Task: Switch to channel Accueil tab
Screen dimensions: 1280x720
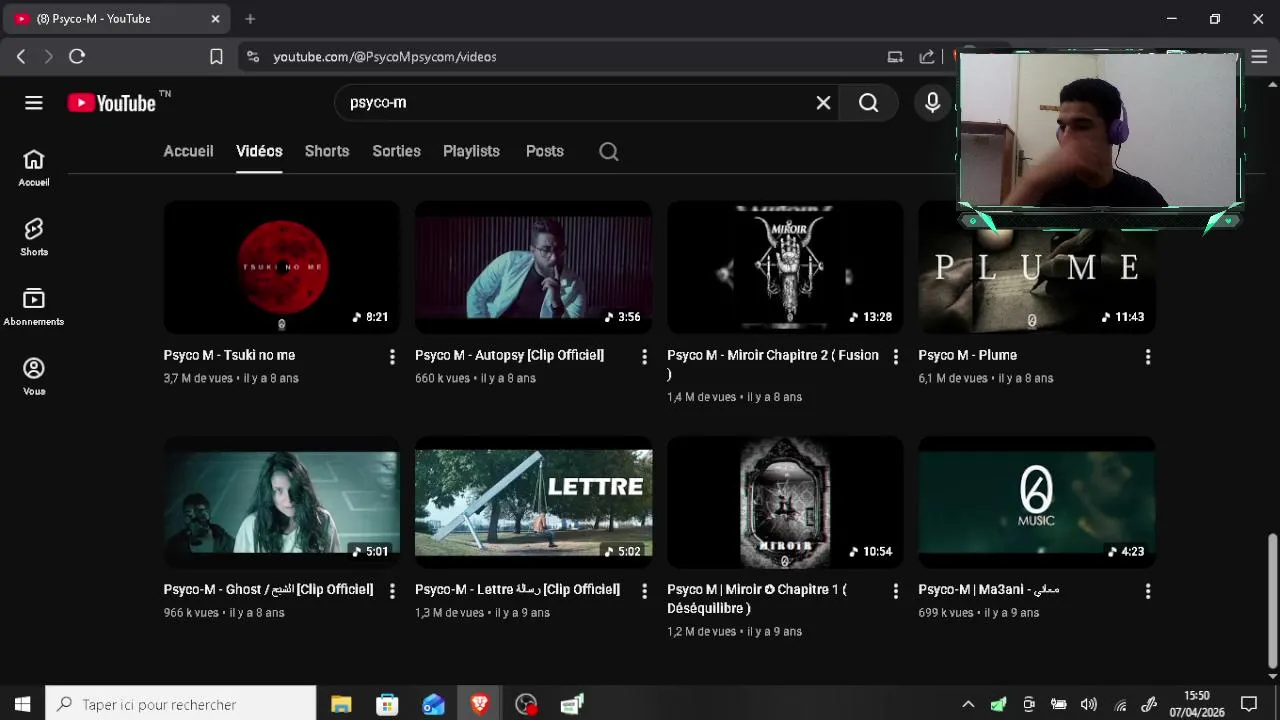Action: click(x=188, y=151)
